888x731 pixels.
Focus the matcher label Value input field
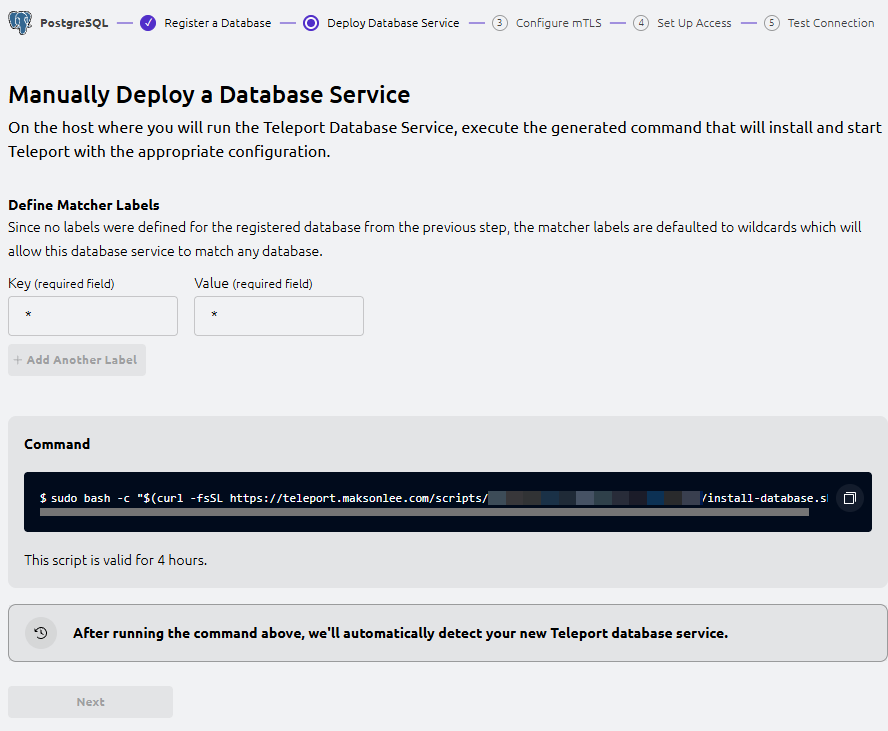coord(279,316)
